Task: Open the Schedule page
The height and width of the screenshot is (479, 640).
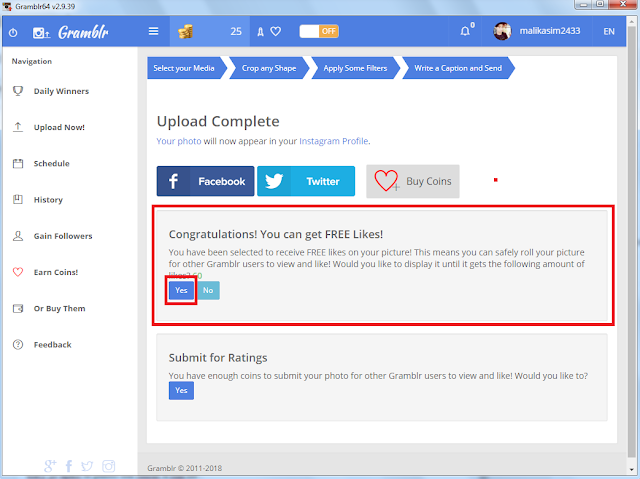Action: click(51, 164)
